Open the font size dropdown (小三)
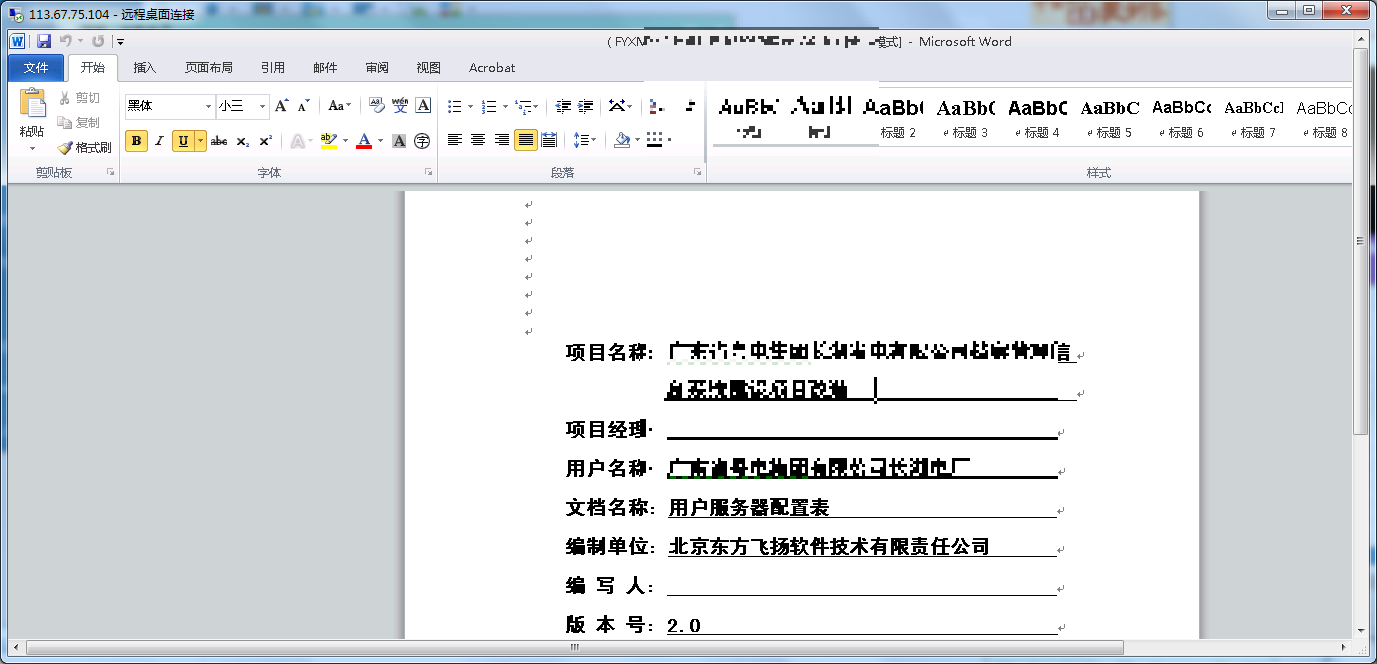 [262, 106]
